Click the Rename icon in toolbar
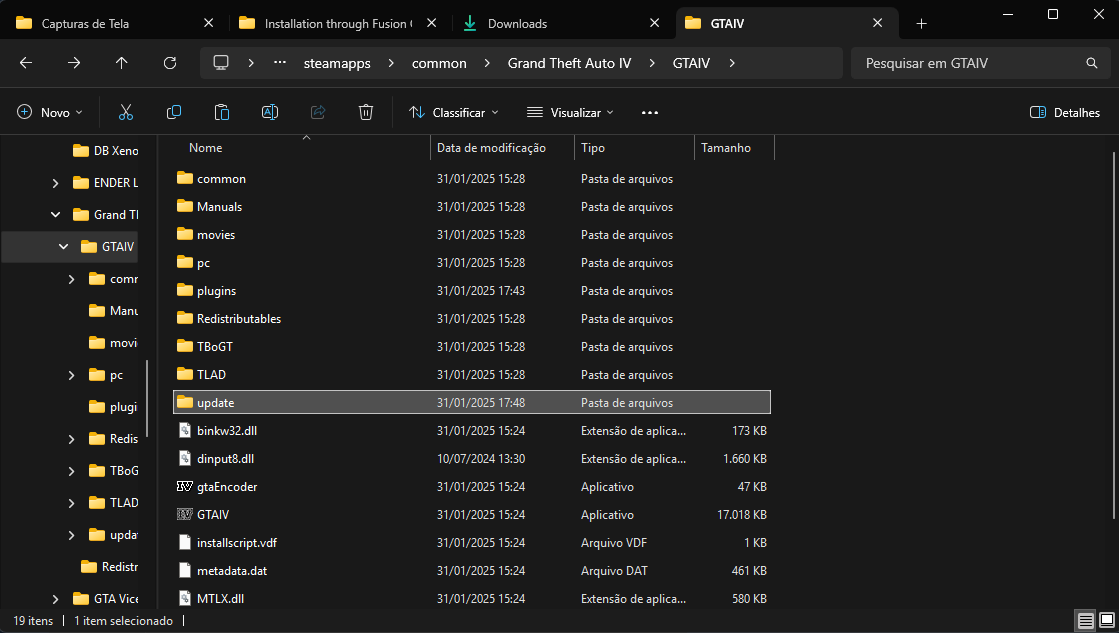Screen dimensions: 1119x633 pyautogui.click(x=270, y=113)
